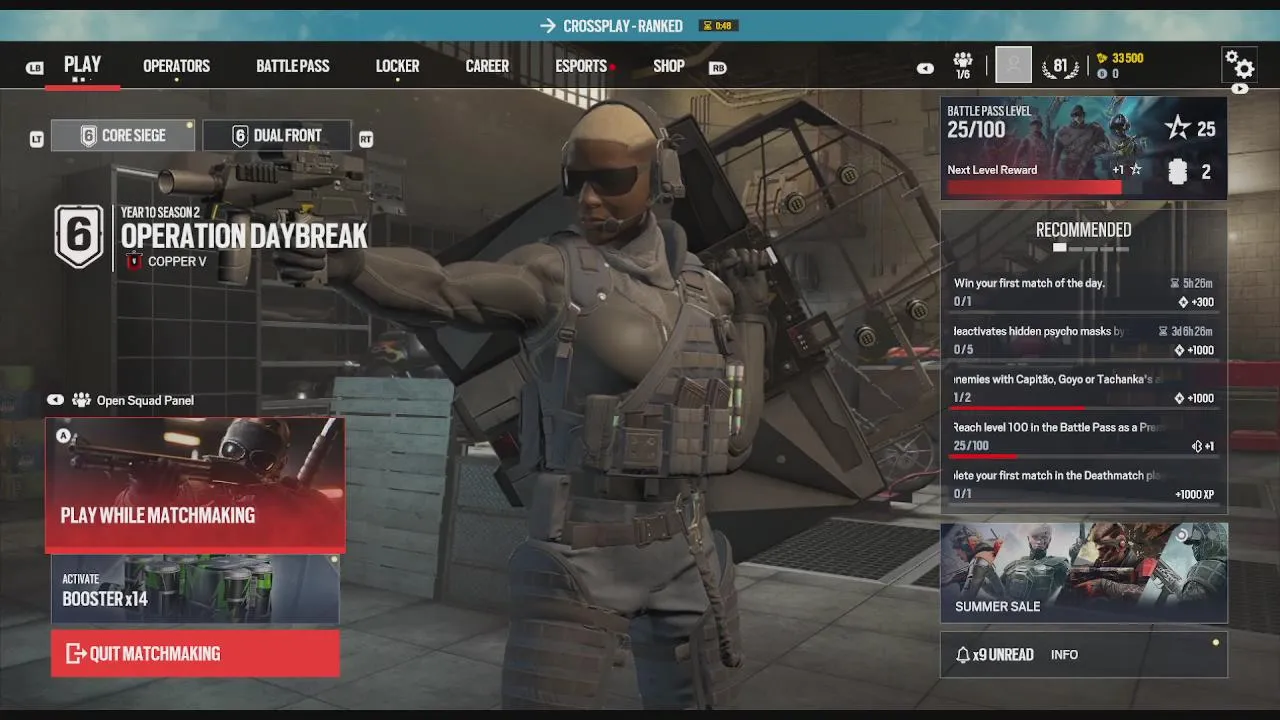
Task: Click the exit icon on Quit Matchmaking
Action: point(75,654)
